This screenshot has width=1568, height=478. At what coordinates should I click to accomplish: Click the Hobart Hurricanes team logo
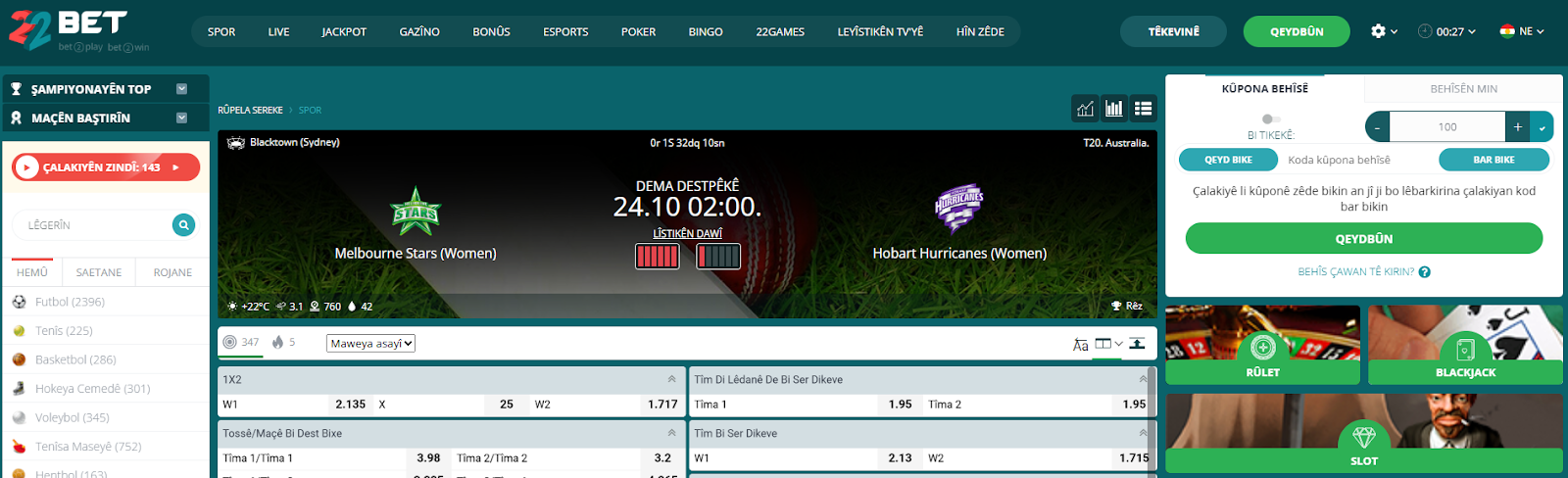(959, 208)
